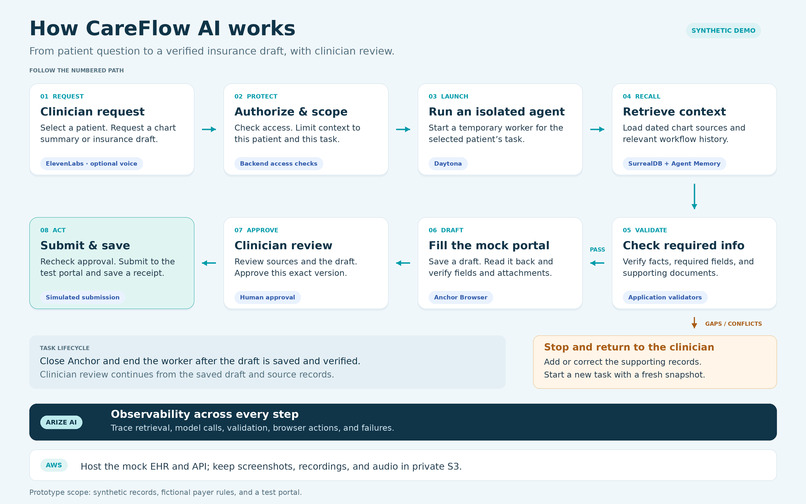Image resolution: width=806 pixels, height=504 pixels.
Task: Click the 'How CareFlow AI works' title
Action: coord(162,28)
